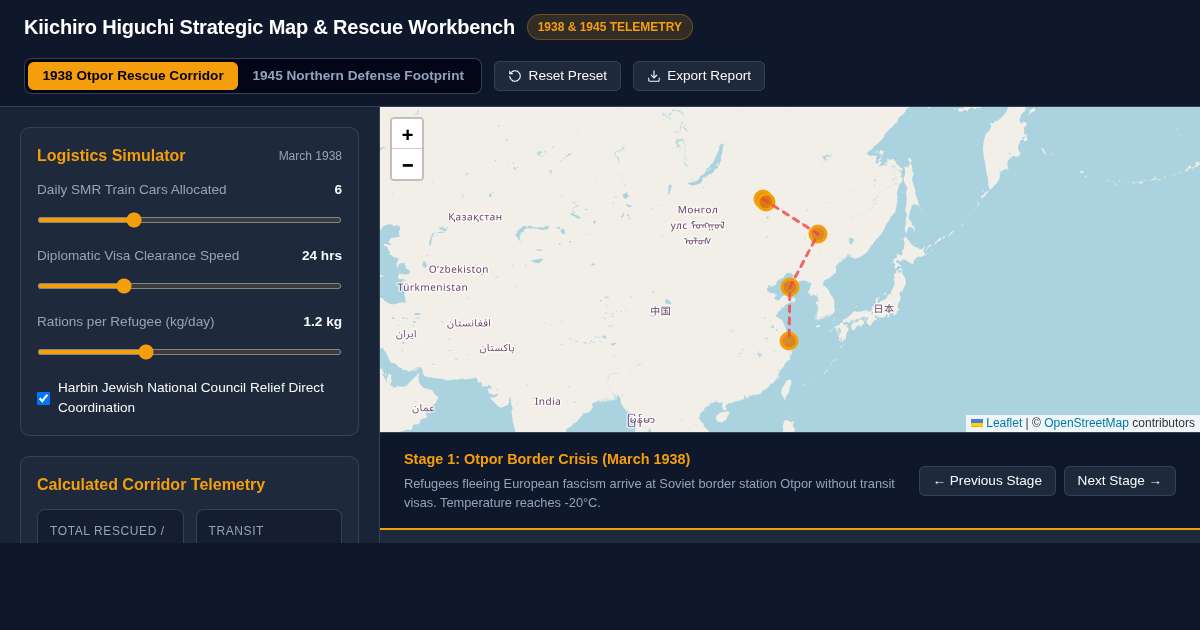Adjust Diplomatic Visa Clearance Speed slider
The width and height of the screenshot is (1200, 630).
[x=189, y=286]
